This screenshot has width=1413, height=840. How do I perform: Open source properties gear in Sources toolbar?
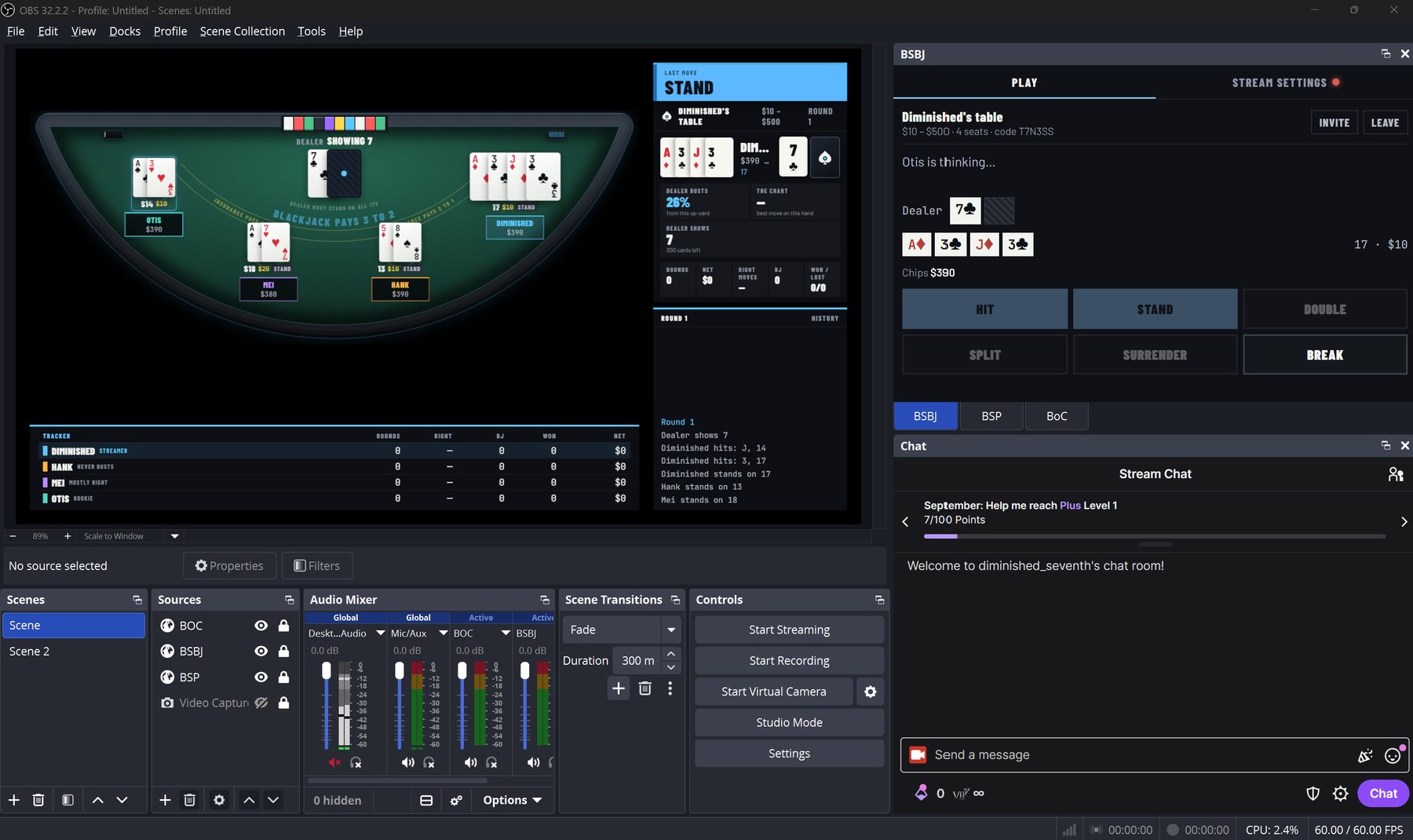tap(219, 800)
